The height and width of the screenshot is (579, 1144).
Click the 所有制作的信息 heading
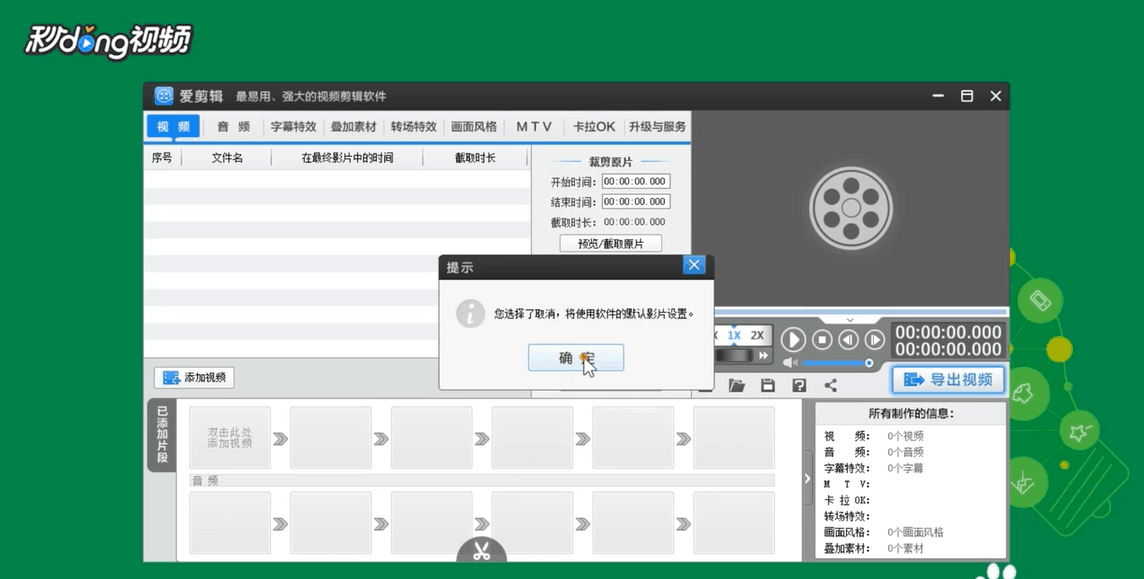coord(911,413)
